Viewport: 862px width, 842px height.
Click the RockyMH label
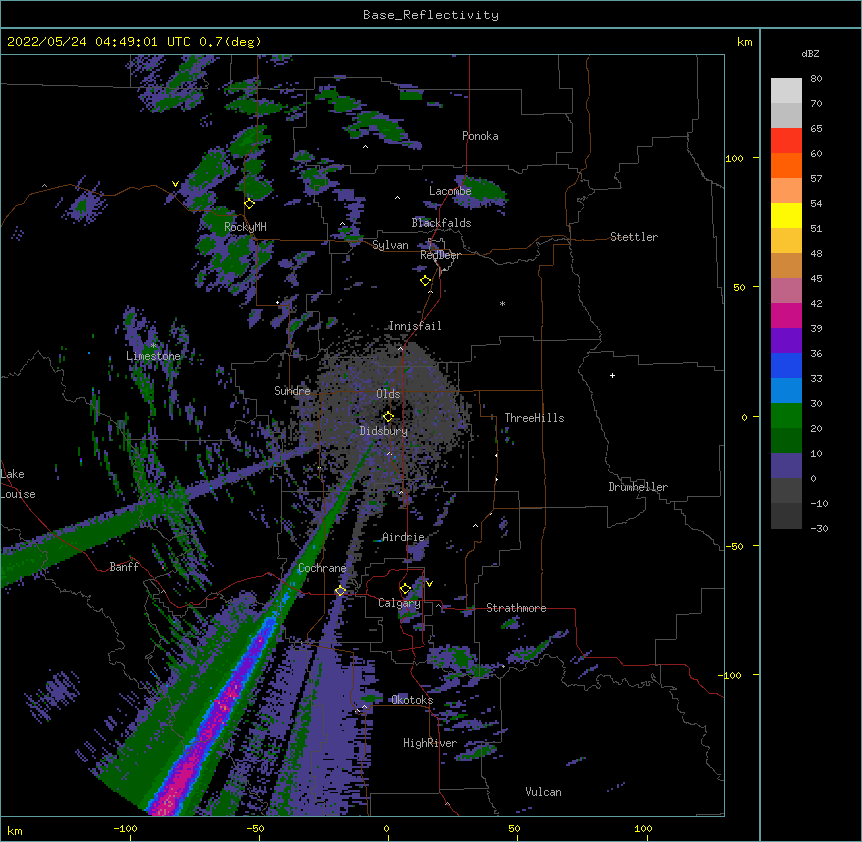245,226
